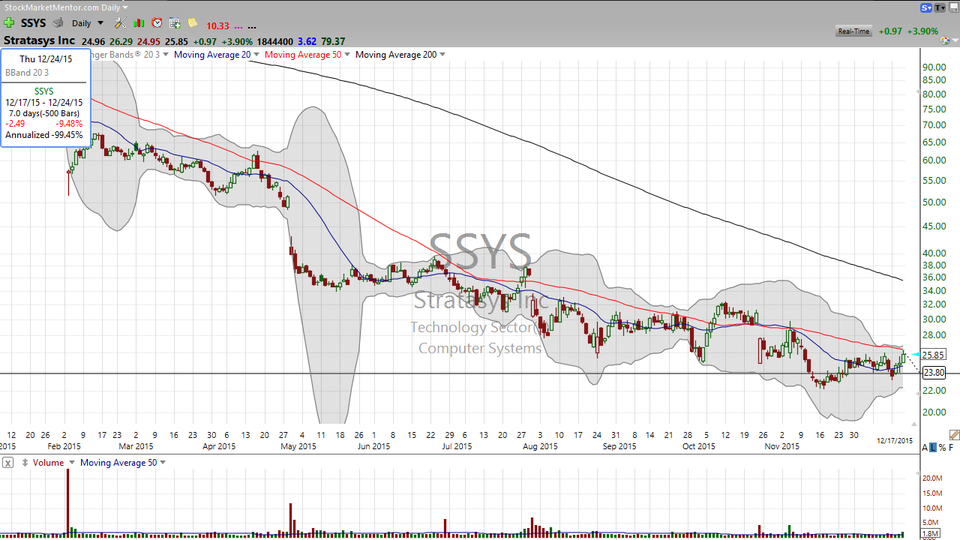Click the green 26.29 high price

(x=121, y=41)
